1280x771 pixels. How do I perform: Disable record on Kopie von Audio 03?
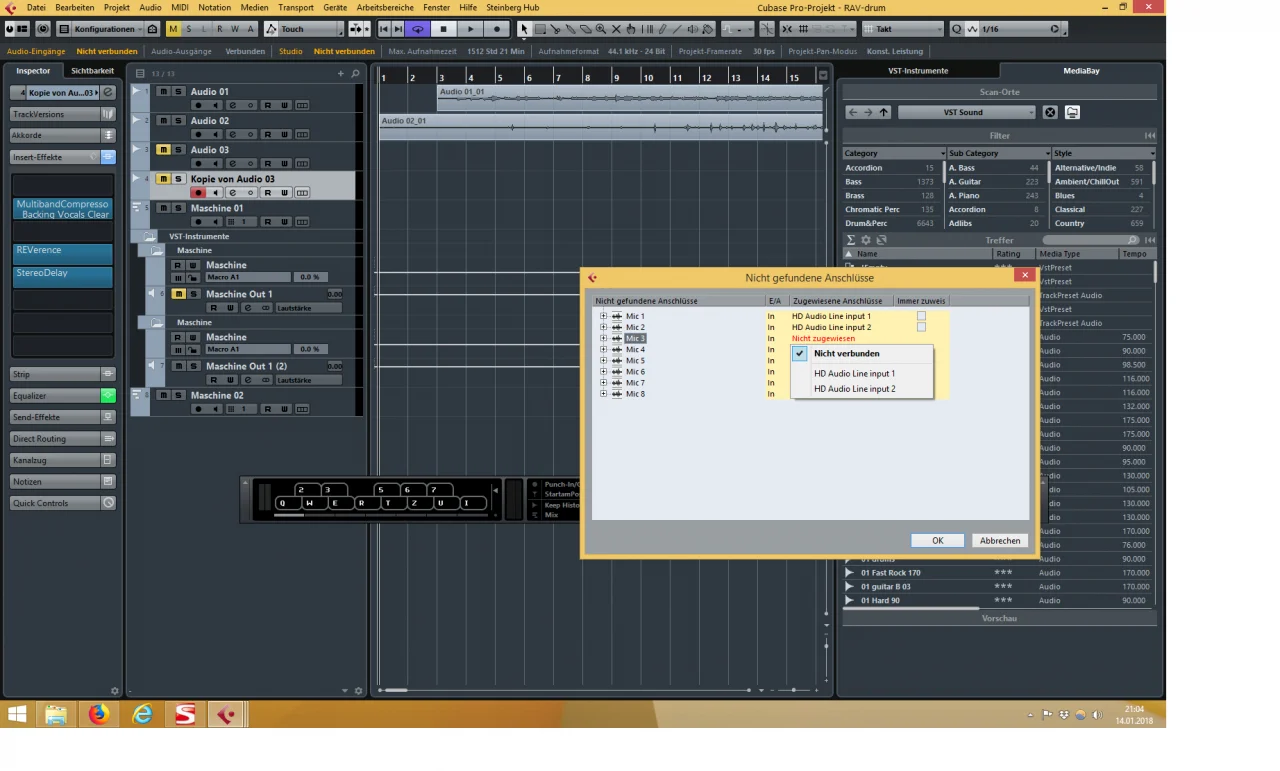coord(198,193)
